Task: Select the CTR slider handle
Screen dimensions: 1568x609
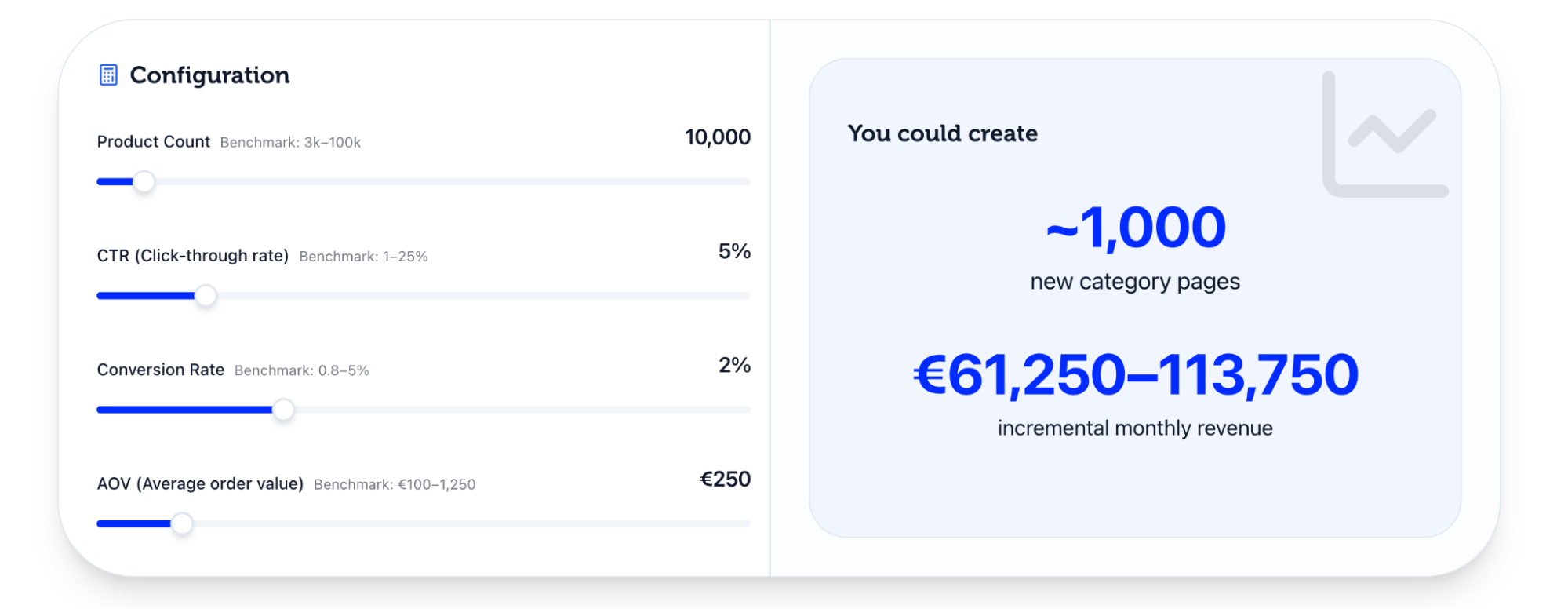Action: 206,297
